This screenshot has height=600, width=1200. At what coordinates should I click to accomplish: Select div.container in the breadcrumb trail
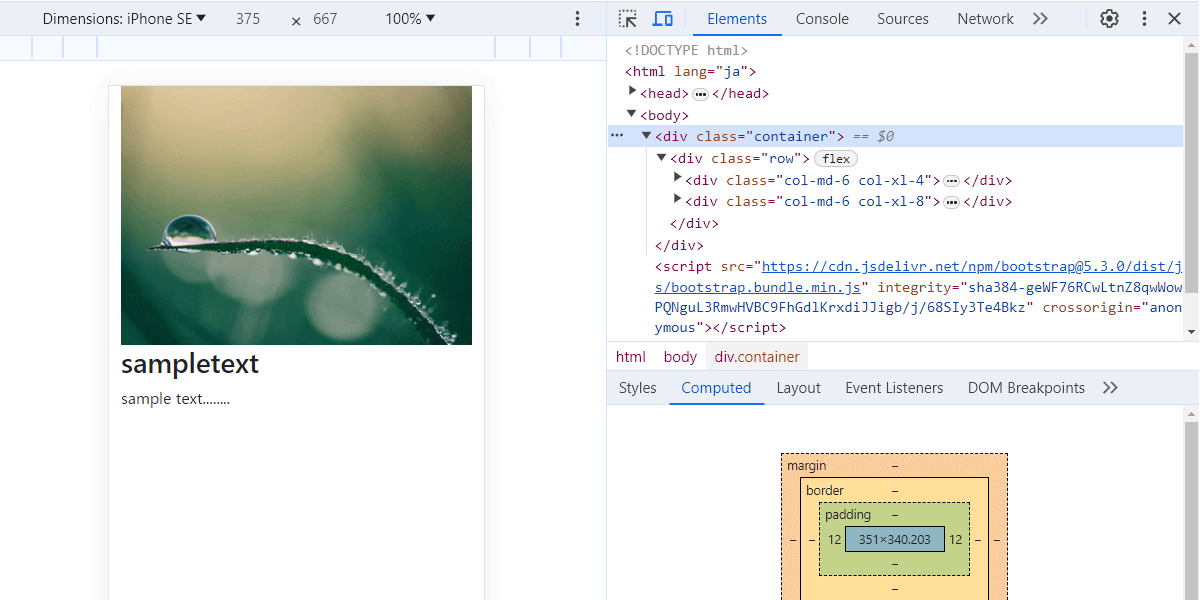[x=757, y=357]
